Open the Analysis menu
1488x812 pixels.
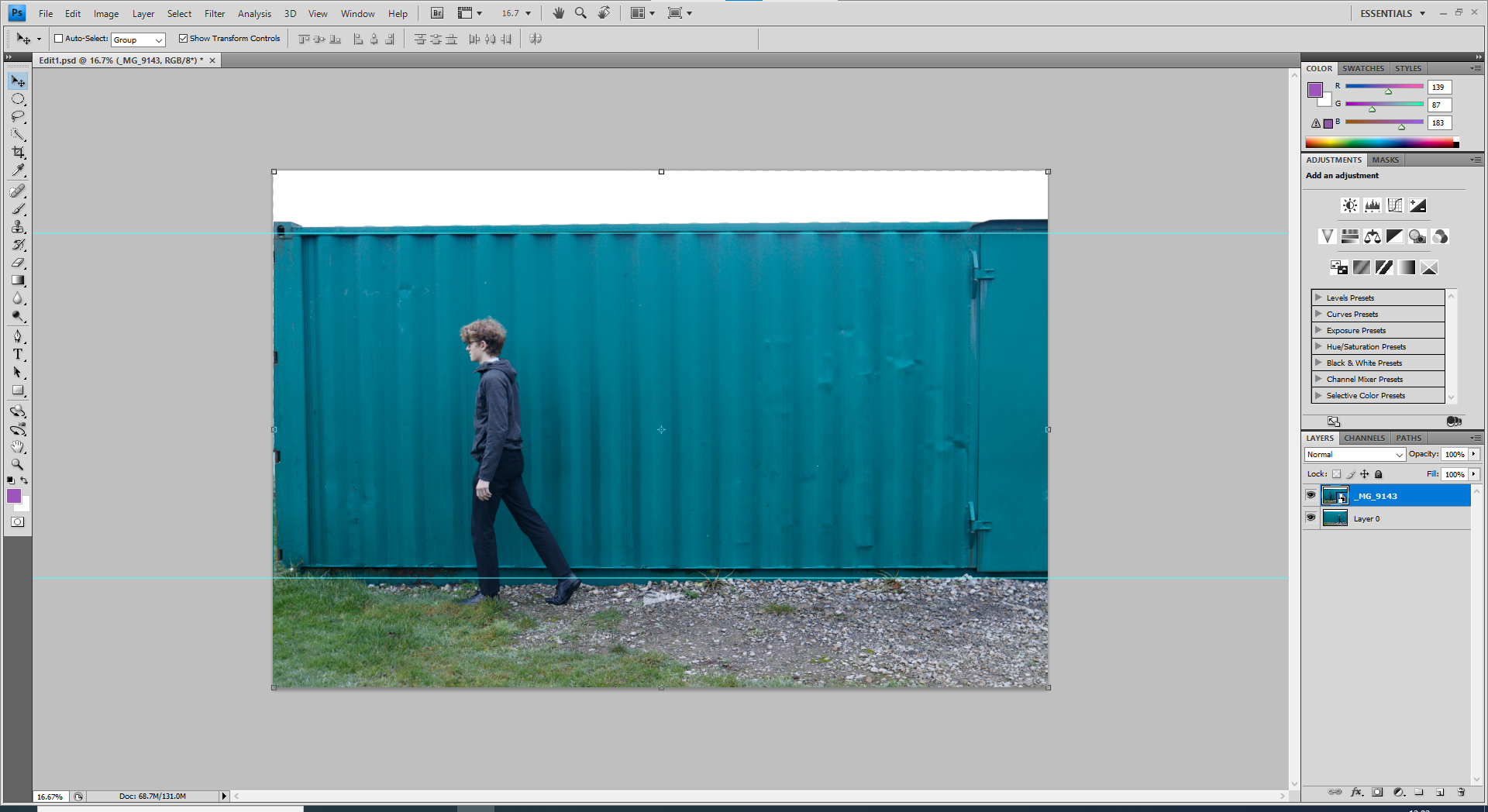(254, 13)
